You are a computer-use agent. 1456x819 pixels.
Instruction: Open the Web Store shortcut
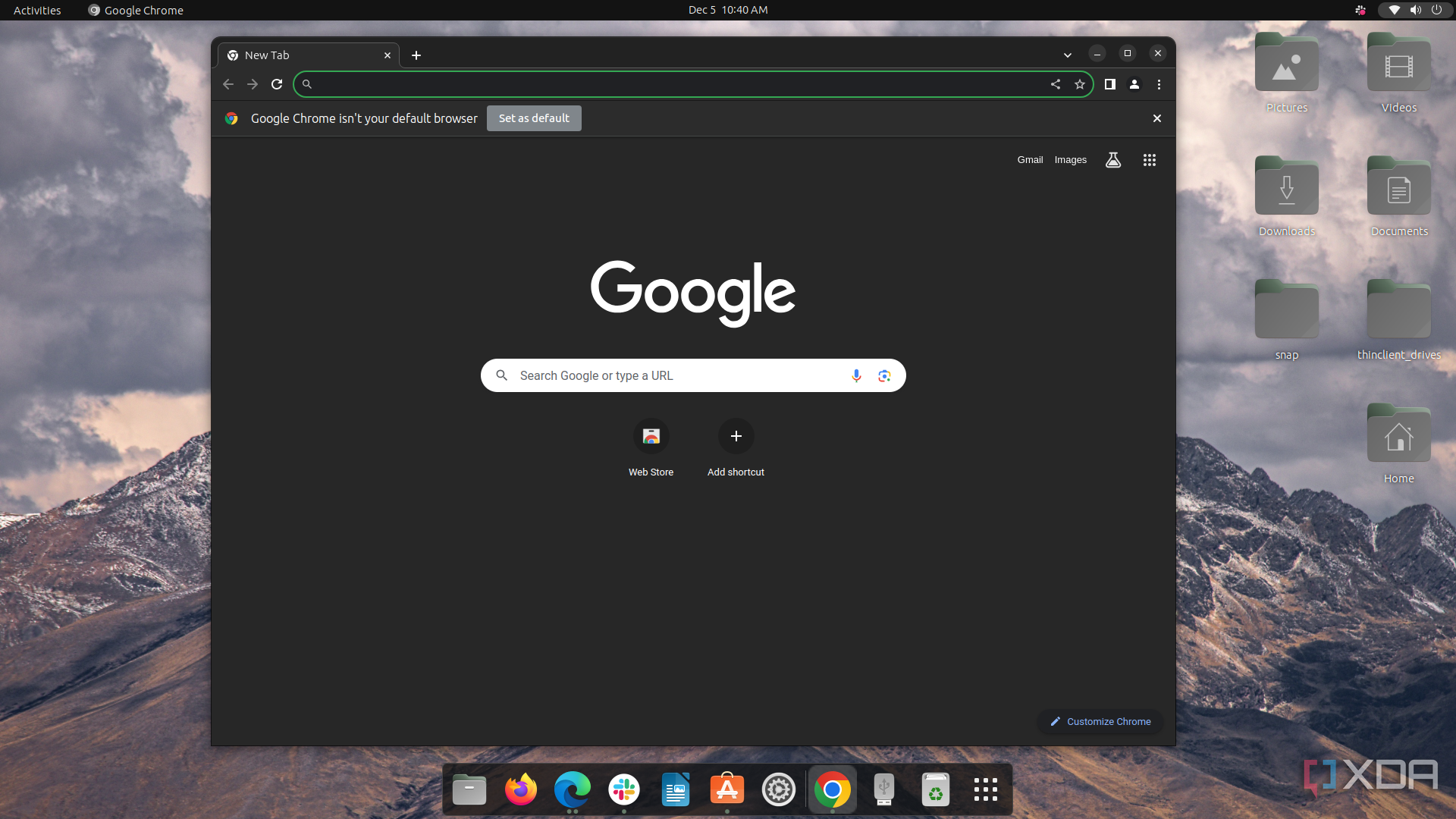click(x=651, y=436)
